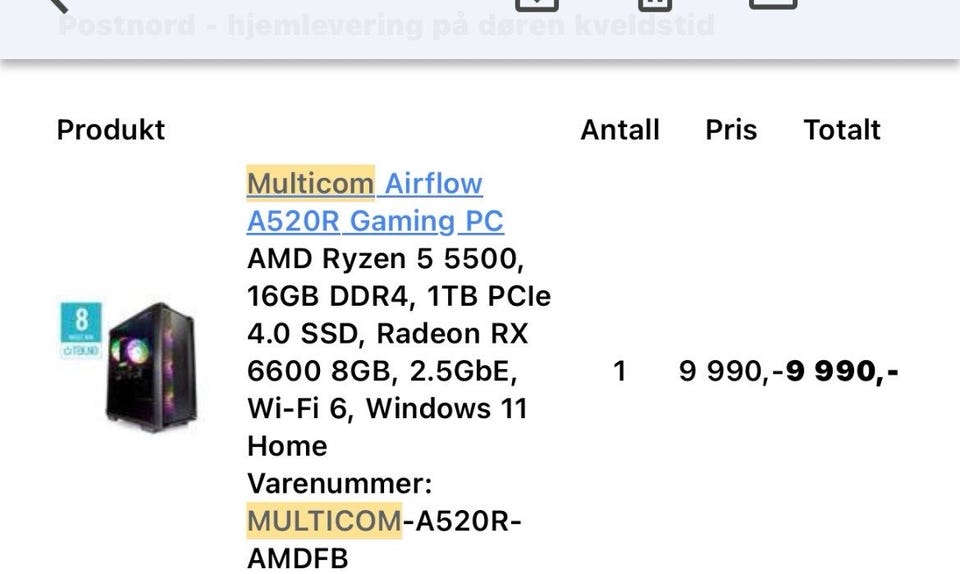Image resolution: width=960 pixels, height=574 pixels.
Task: Click the Antall column header
Action: tap(620, 130)
